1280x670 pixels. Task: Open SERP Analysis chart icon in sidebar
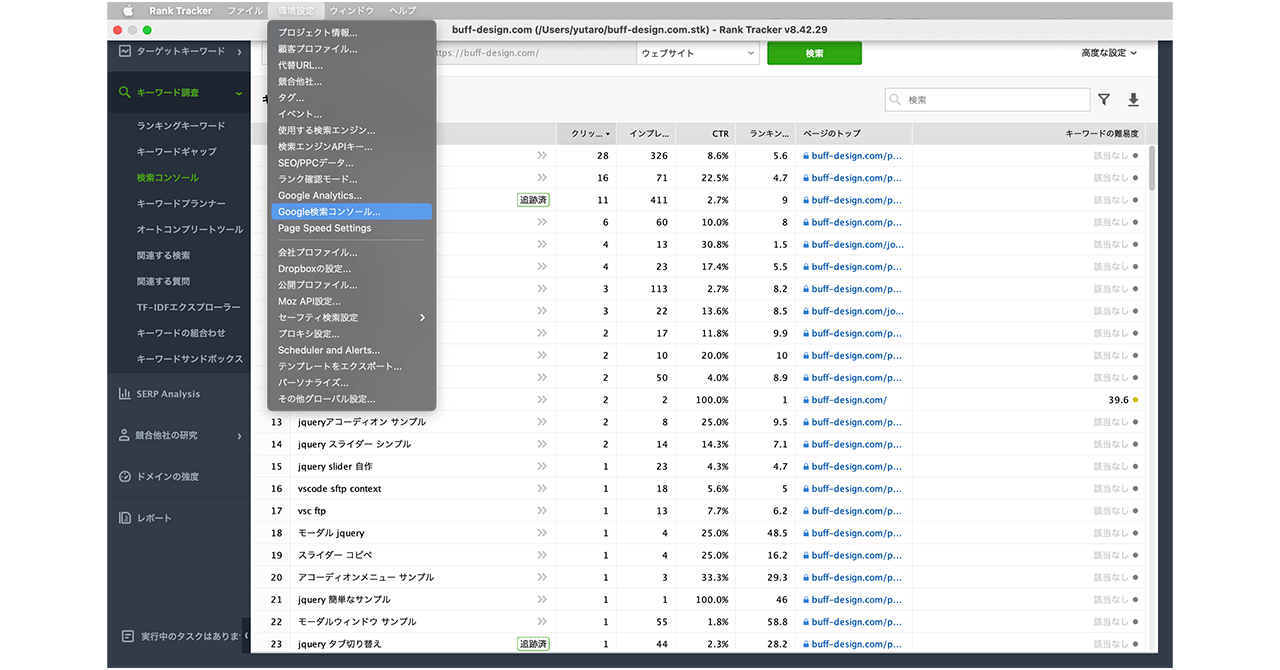[x=125, y=394]
